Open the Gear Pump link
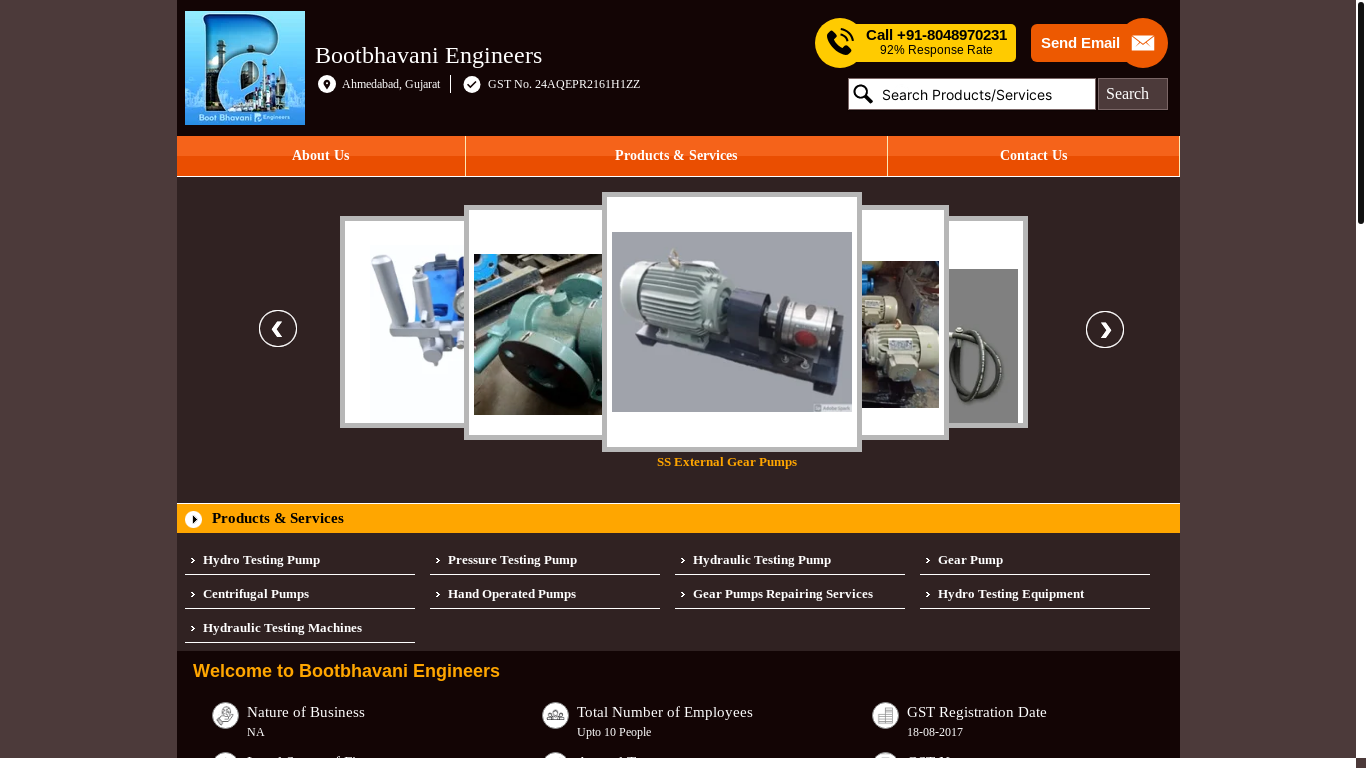The image size is (1366, 768). pos(970,560)
